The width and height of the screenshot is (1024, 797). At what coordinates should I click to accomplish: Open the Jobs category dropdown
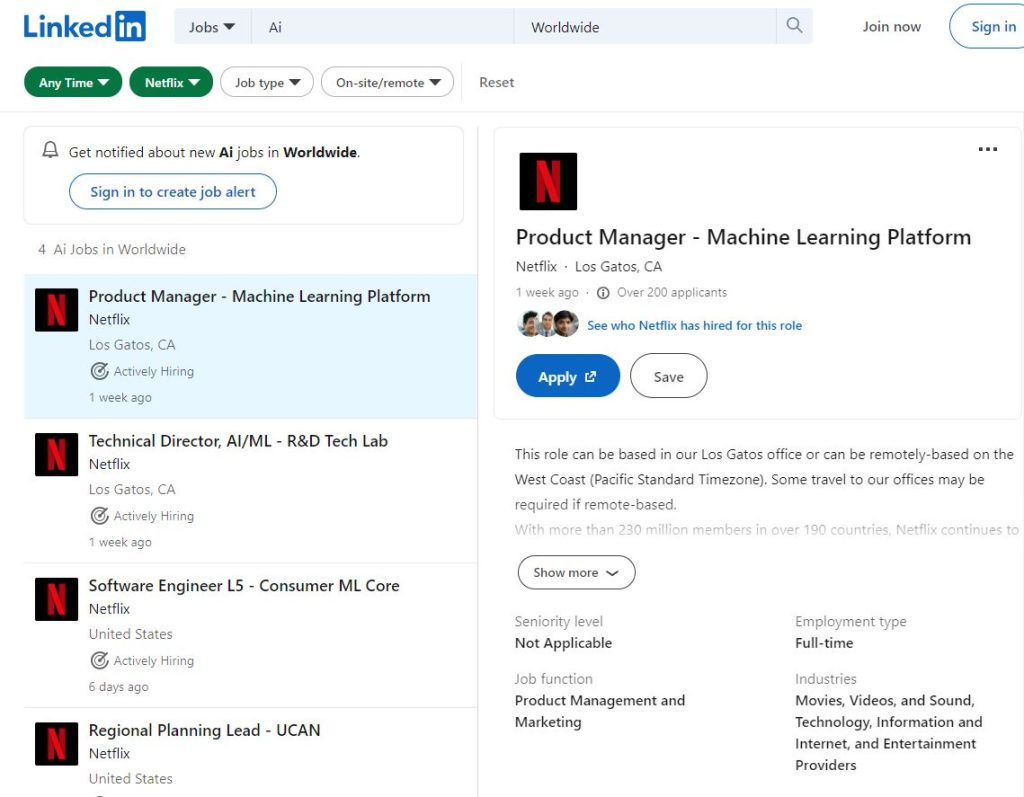click(212, 27)
